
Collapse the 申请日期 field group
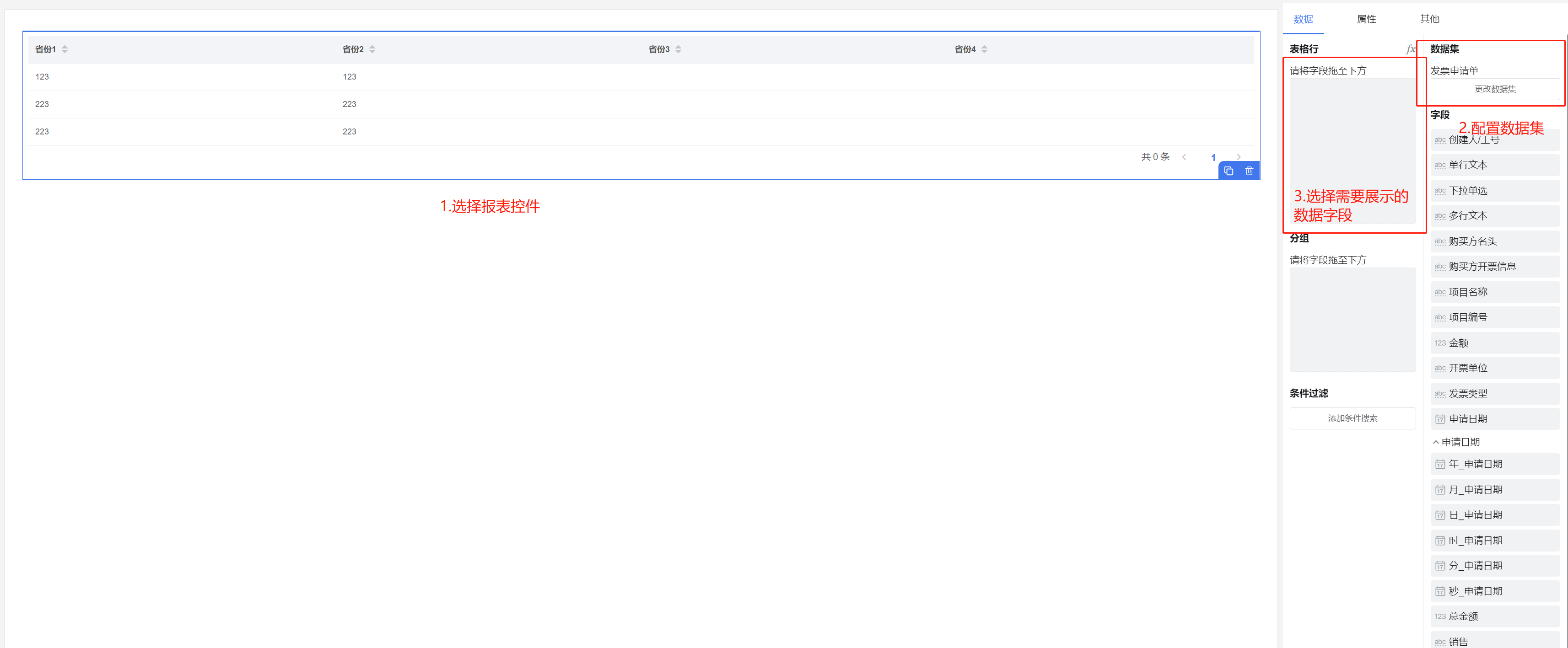pyautogui.click(x=1436, y=442)
